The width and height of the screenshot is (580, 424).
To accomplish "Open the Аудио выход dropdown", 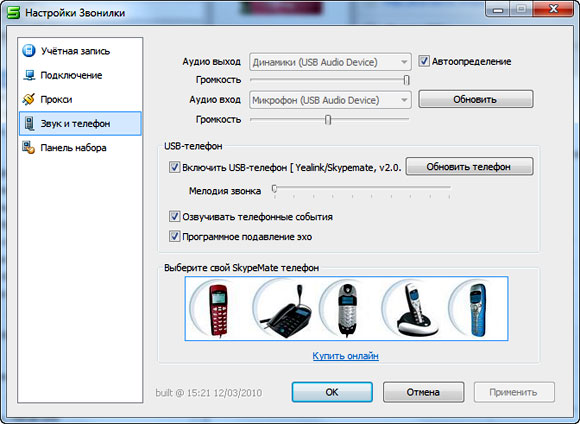I will click(330, 62).
